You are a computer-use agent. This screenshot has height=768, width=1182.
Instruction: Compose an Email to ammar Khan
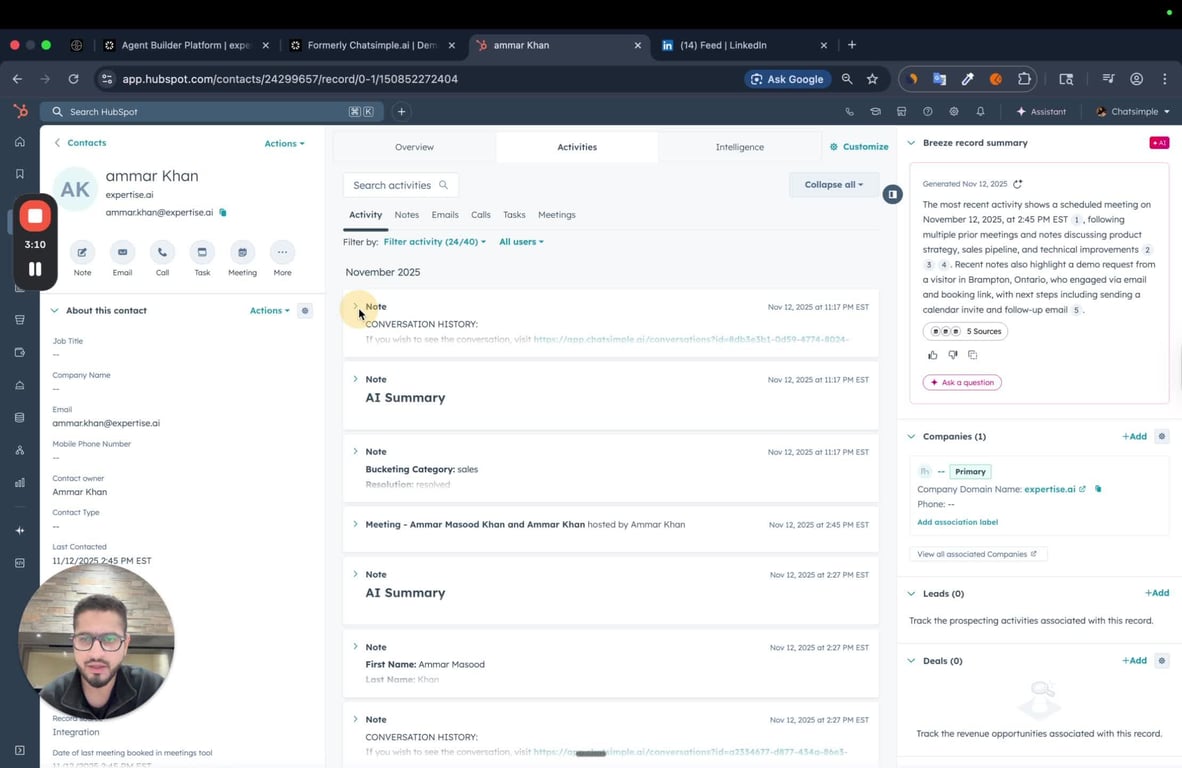pyautogui.click(x=122, y=252)
